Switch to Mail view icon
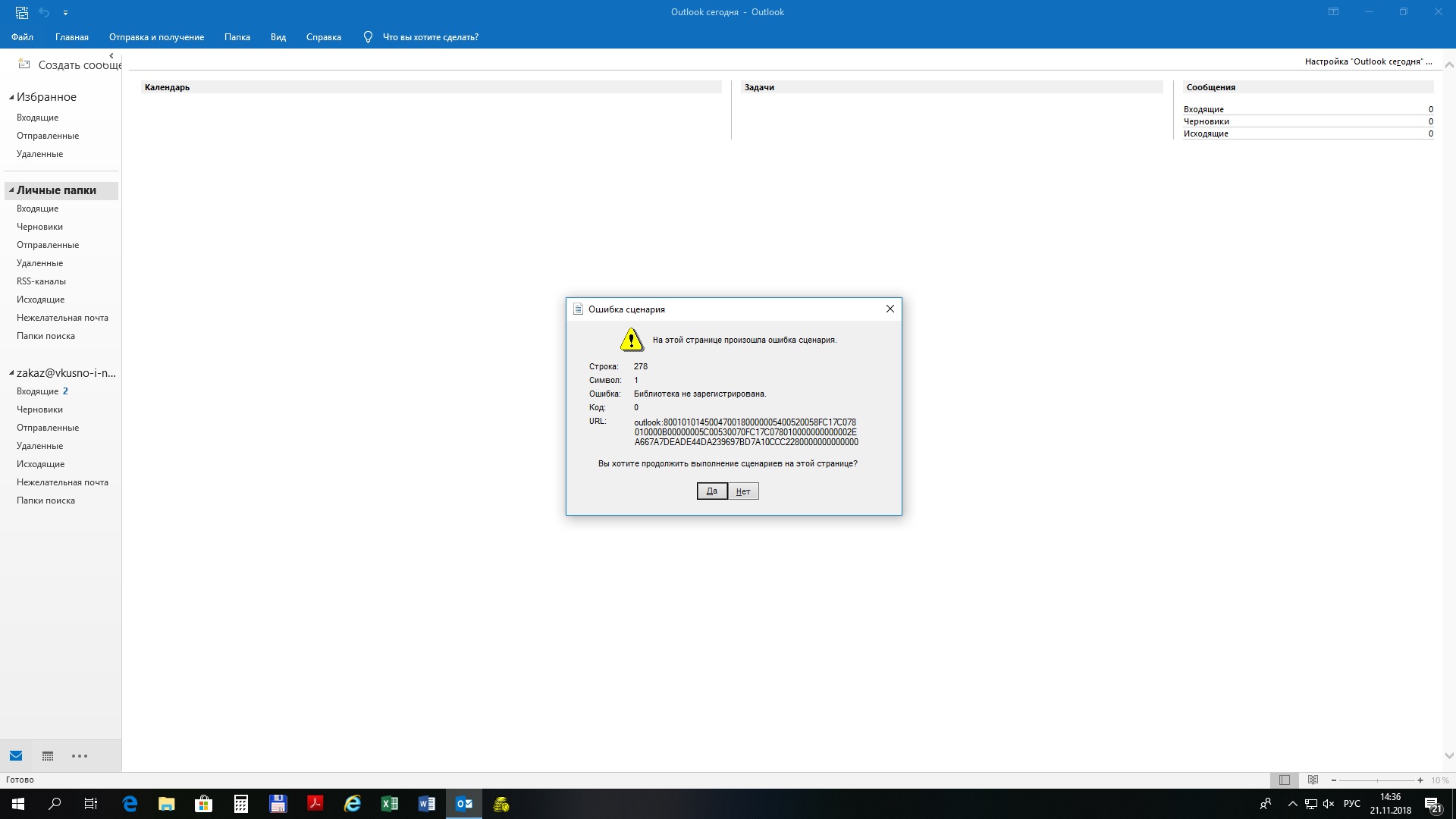 coord(16,756)
